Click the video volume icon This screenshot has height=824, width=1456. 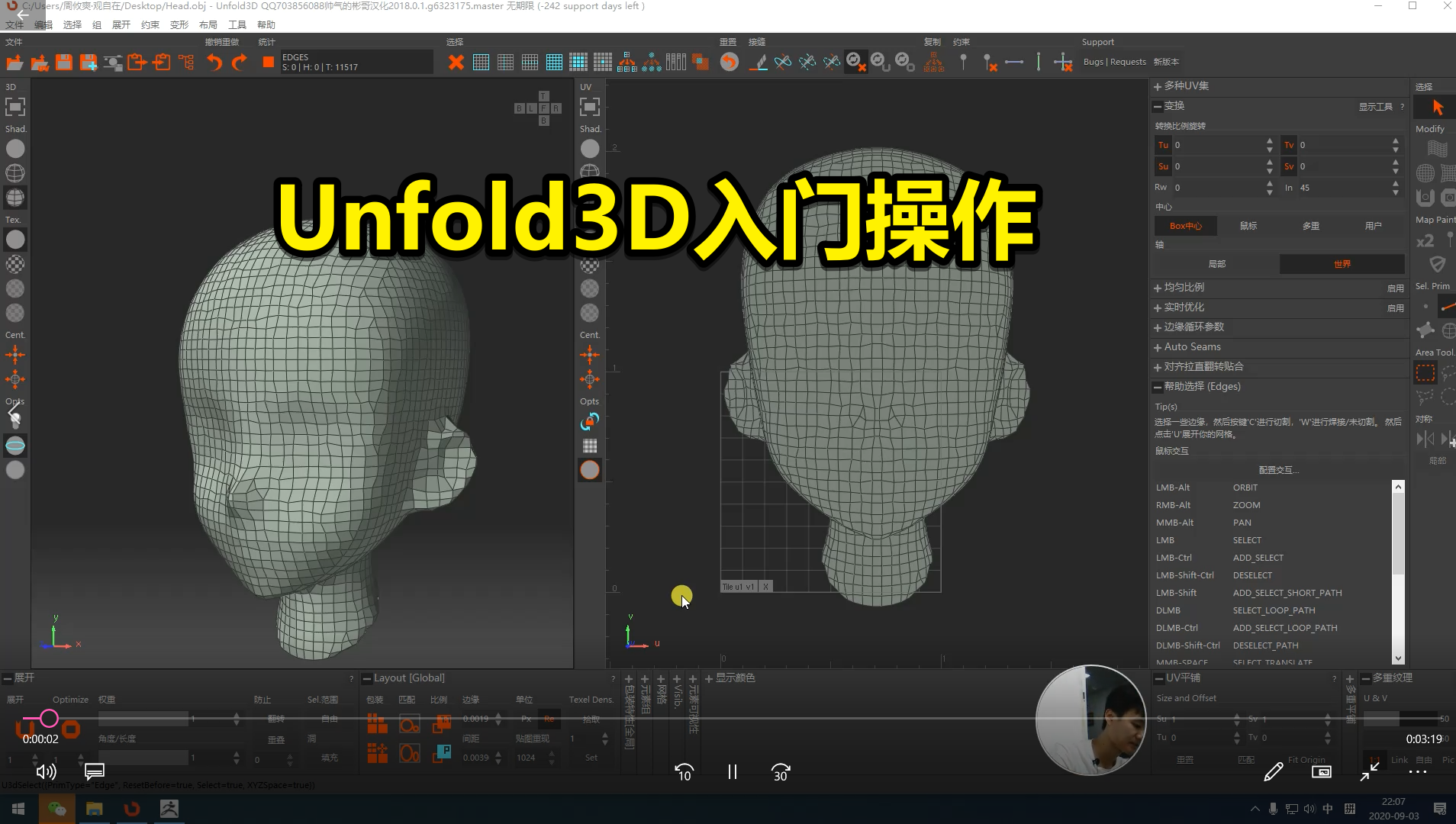coord(46,772)
